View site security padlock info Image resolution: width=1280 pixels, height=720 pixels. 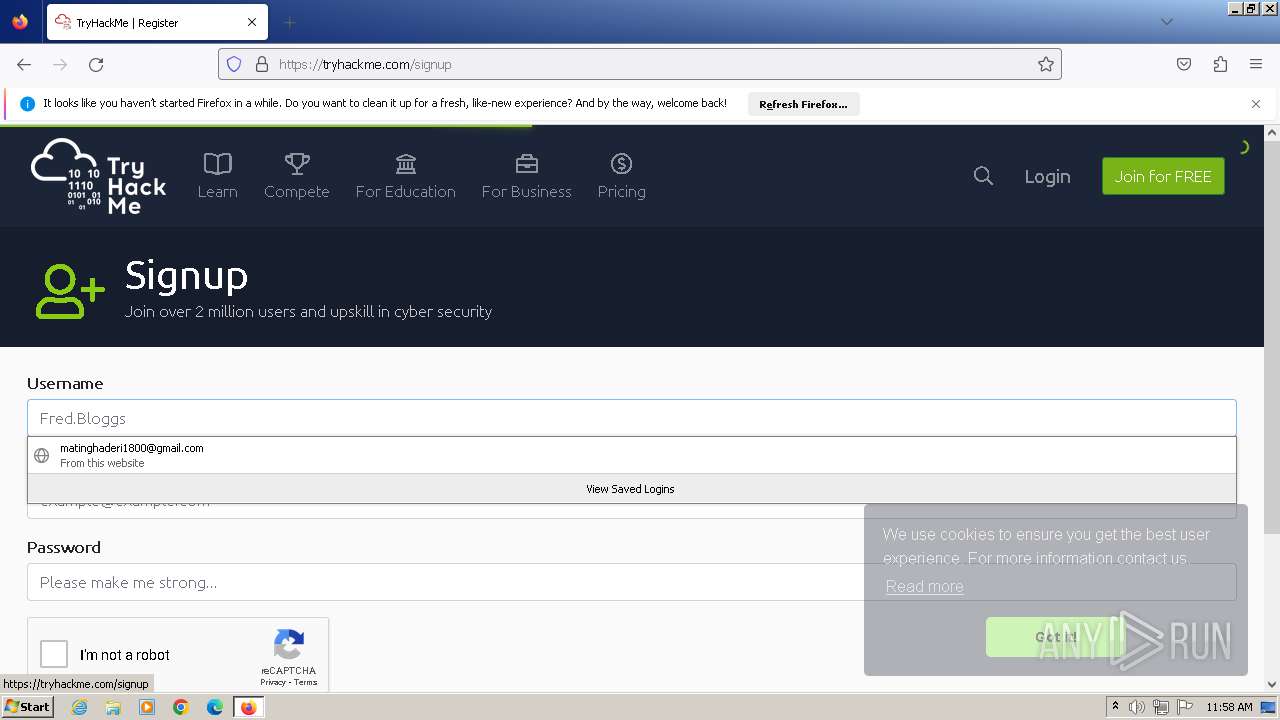(262, 64)
